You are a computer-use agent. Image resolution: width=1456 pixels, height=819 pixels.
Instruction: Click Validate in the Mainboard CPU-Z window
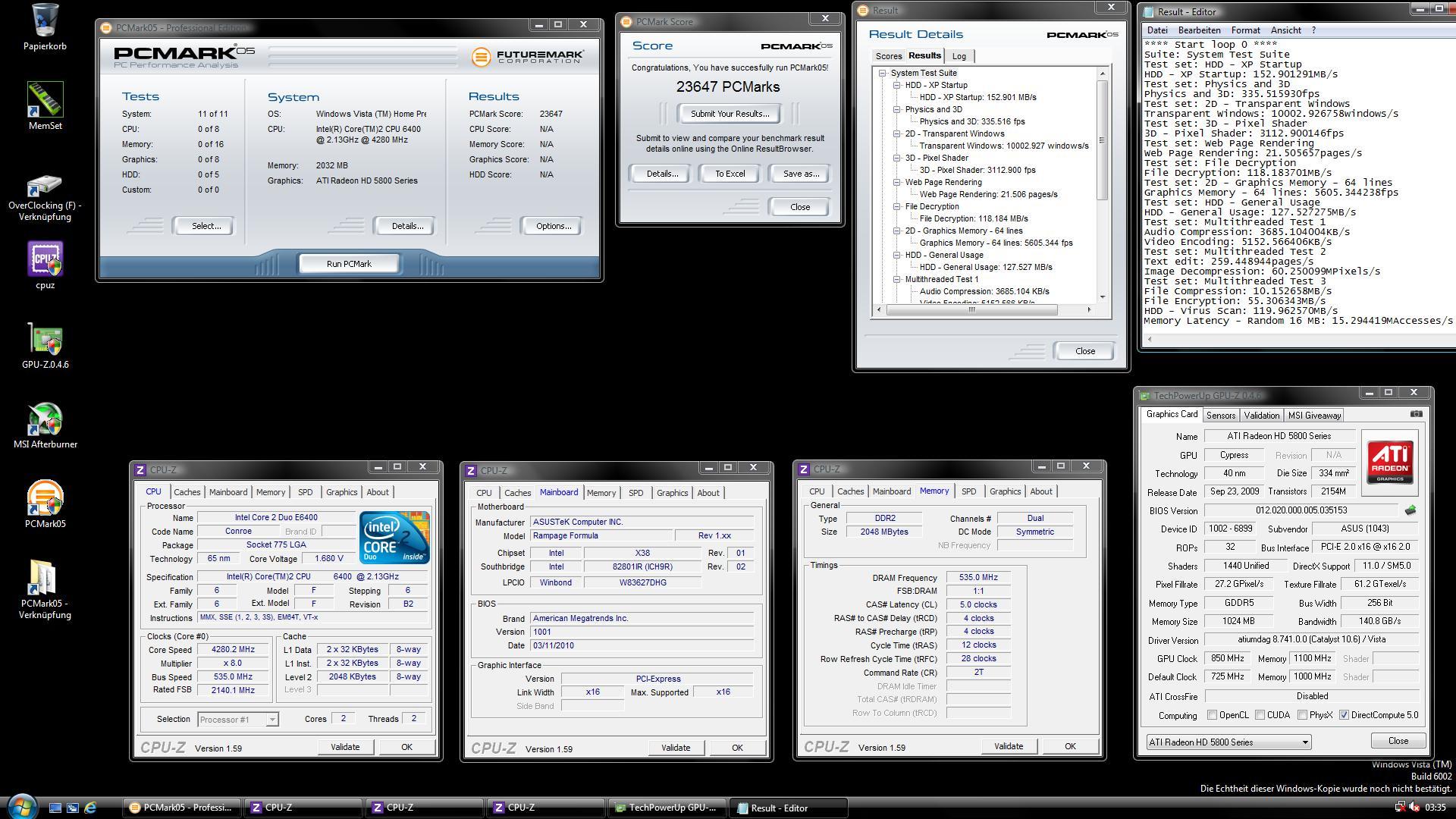click(675, 748)
